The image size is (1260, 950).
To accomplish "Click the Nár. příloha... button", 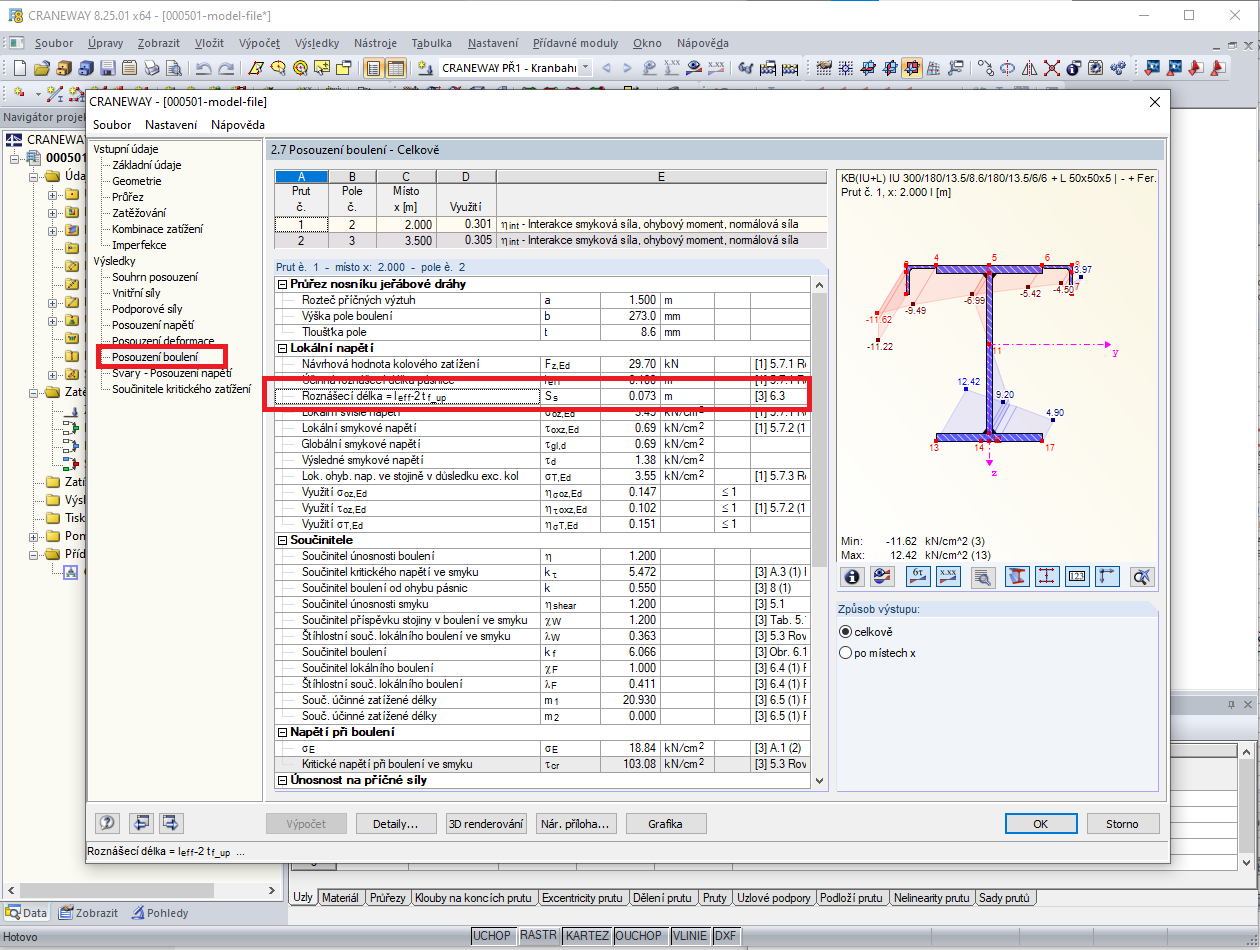I will [576, 824].
